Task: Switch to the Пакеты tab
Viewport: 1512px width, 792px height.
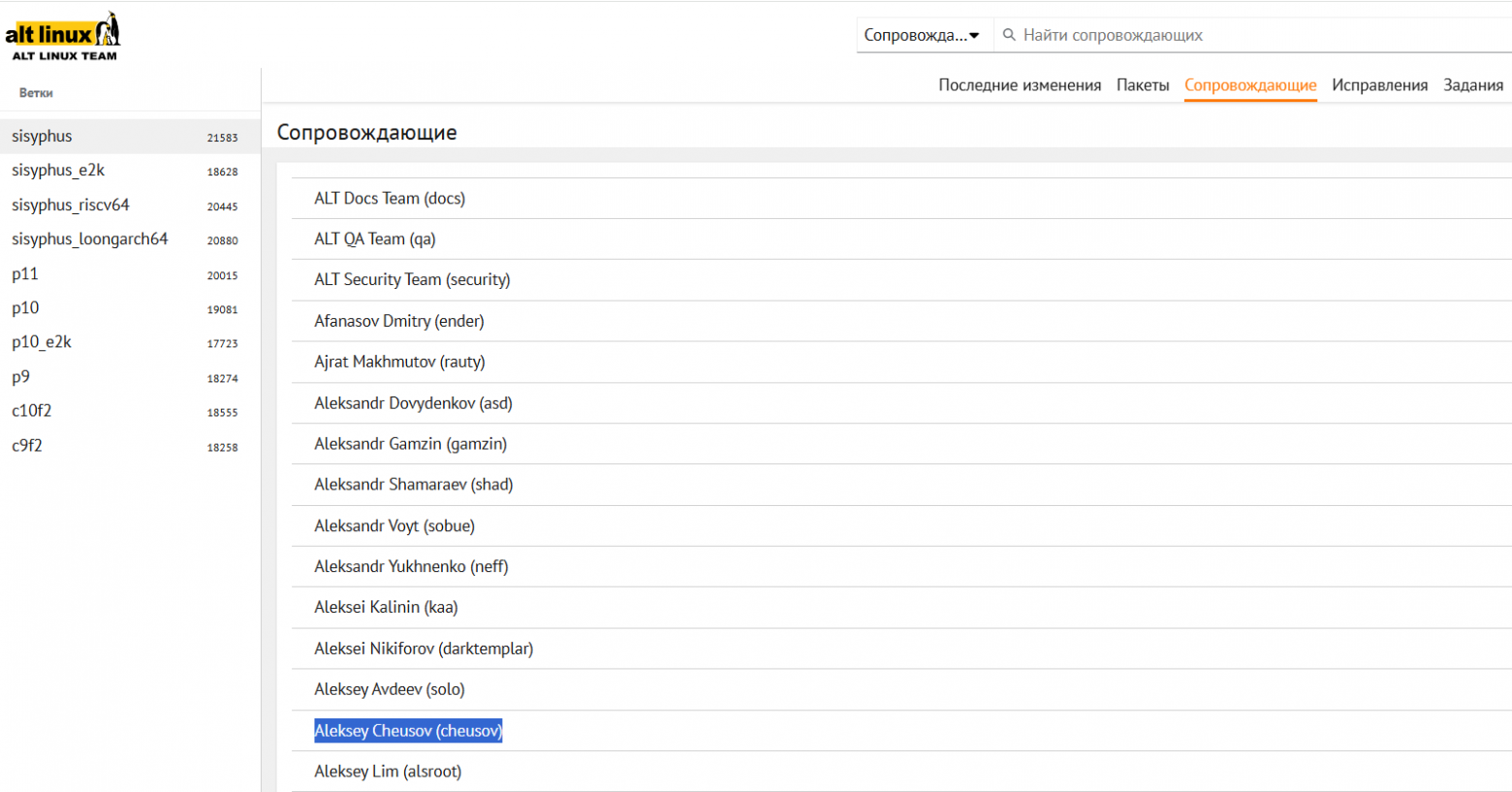Action: click(1143, 85)
